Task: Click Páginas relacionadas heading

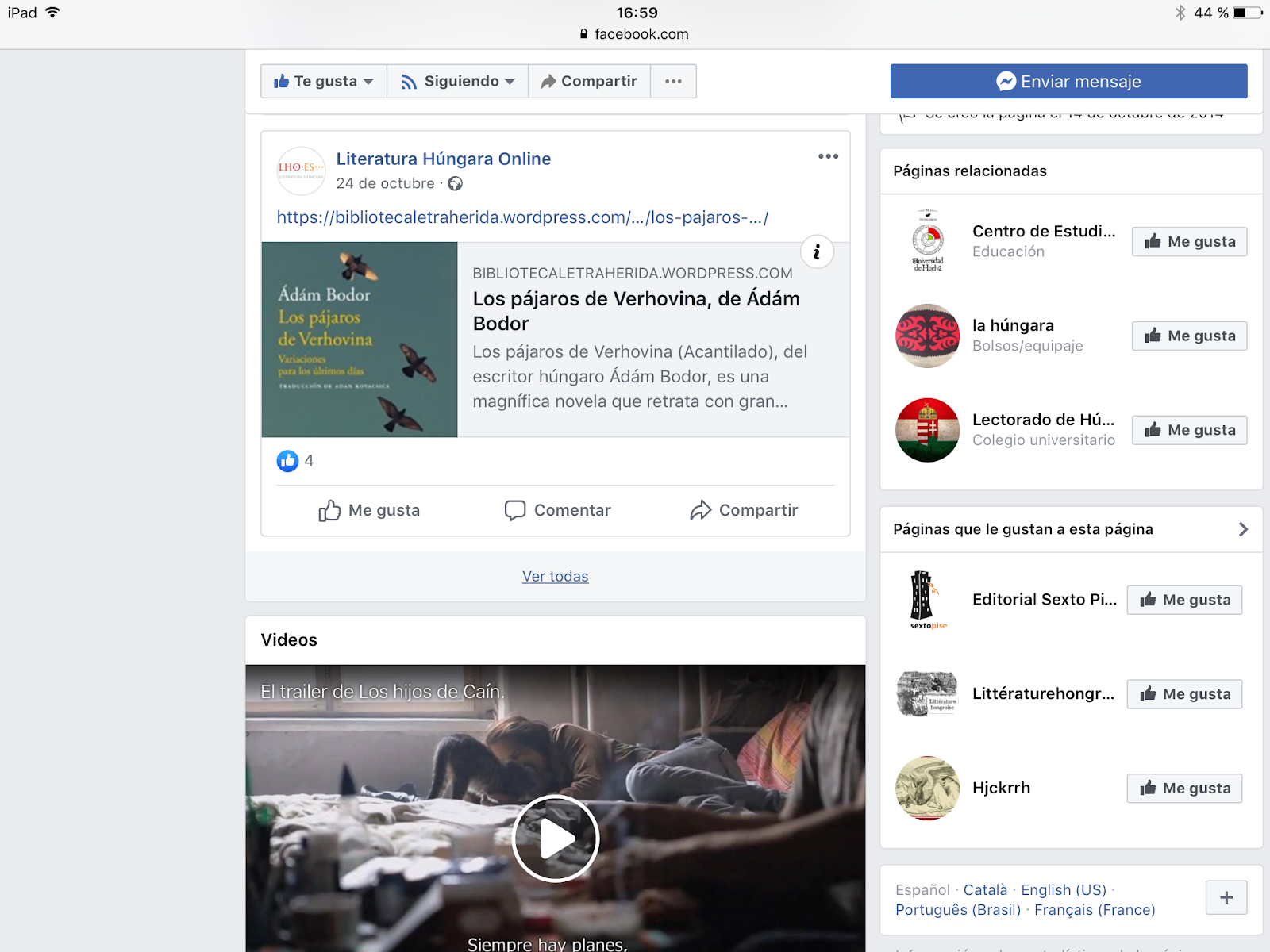Action: [x=970, y=171]
